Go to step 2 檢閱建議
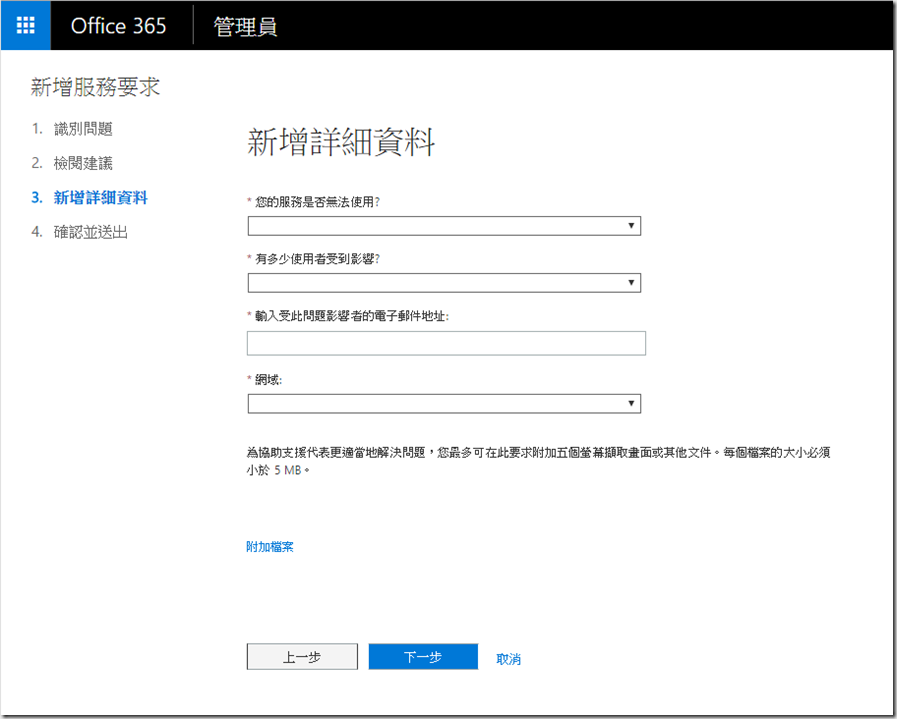897x719 pixels. coord(83,163)
